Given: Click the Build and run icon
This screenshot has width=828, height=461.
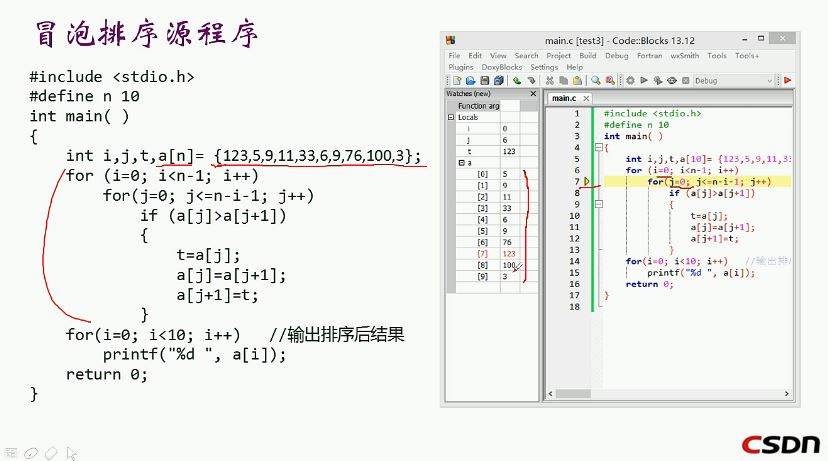Looking at the screenshot, I should click(658, 81).
